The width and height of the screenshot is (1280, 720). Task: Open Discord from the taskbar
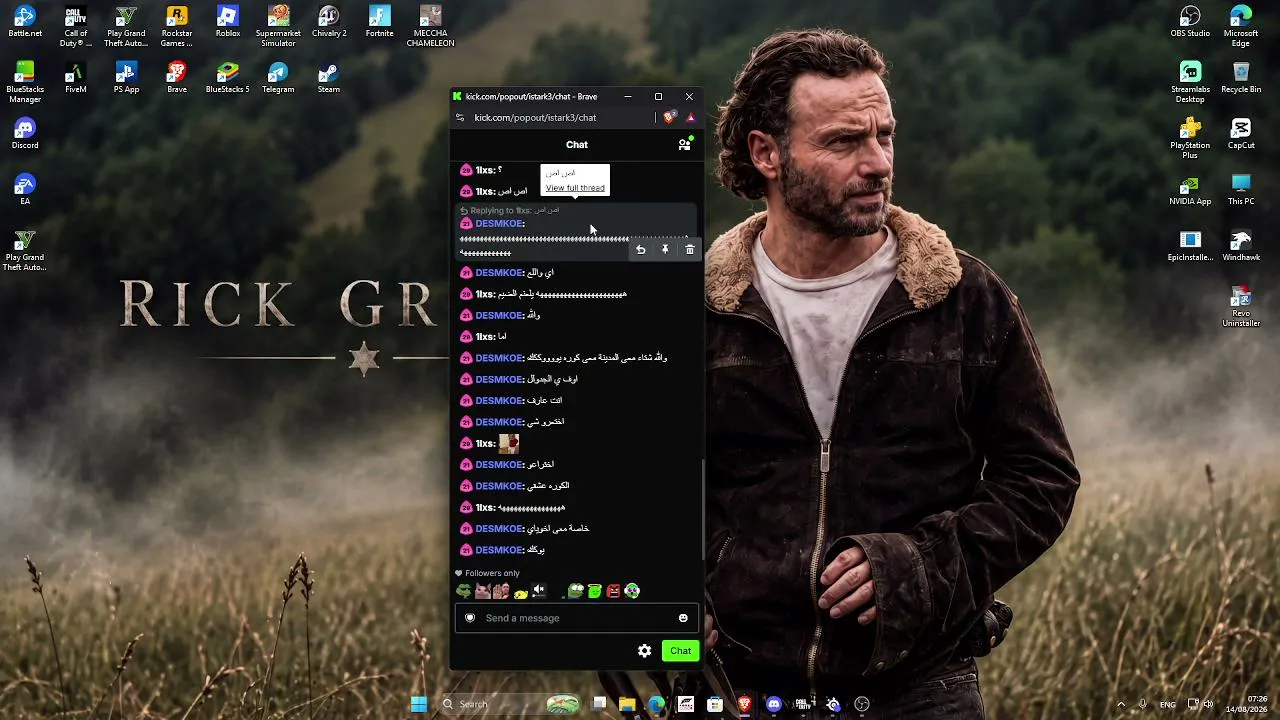773,704
